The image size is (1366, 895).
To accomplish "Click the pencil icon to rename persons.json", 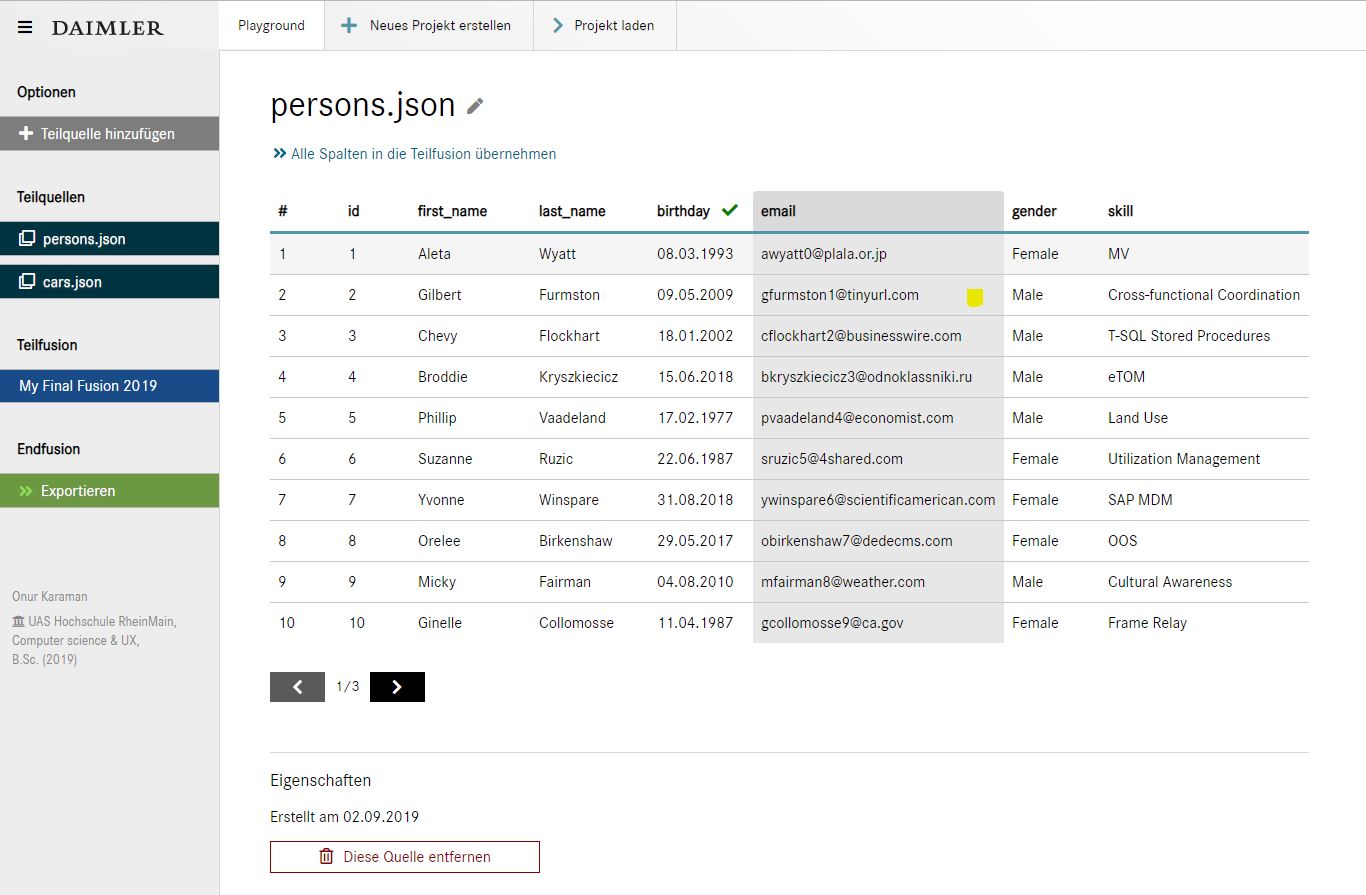I will click(475, 104).
